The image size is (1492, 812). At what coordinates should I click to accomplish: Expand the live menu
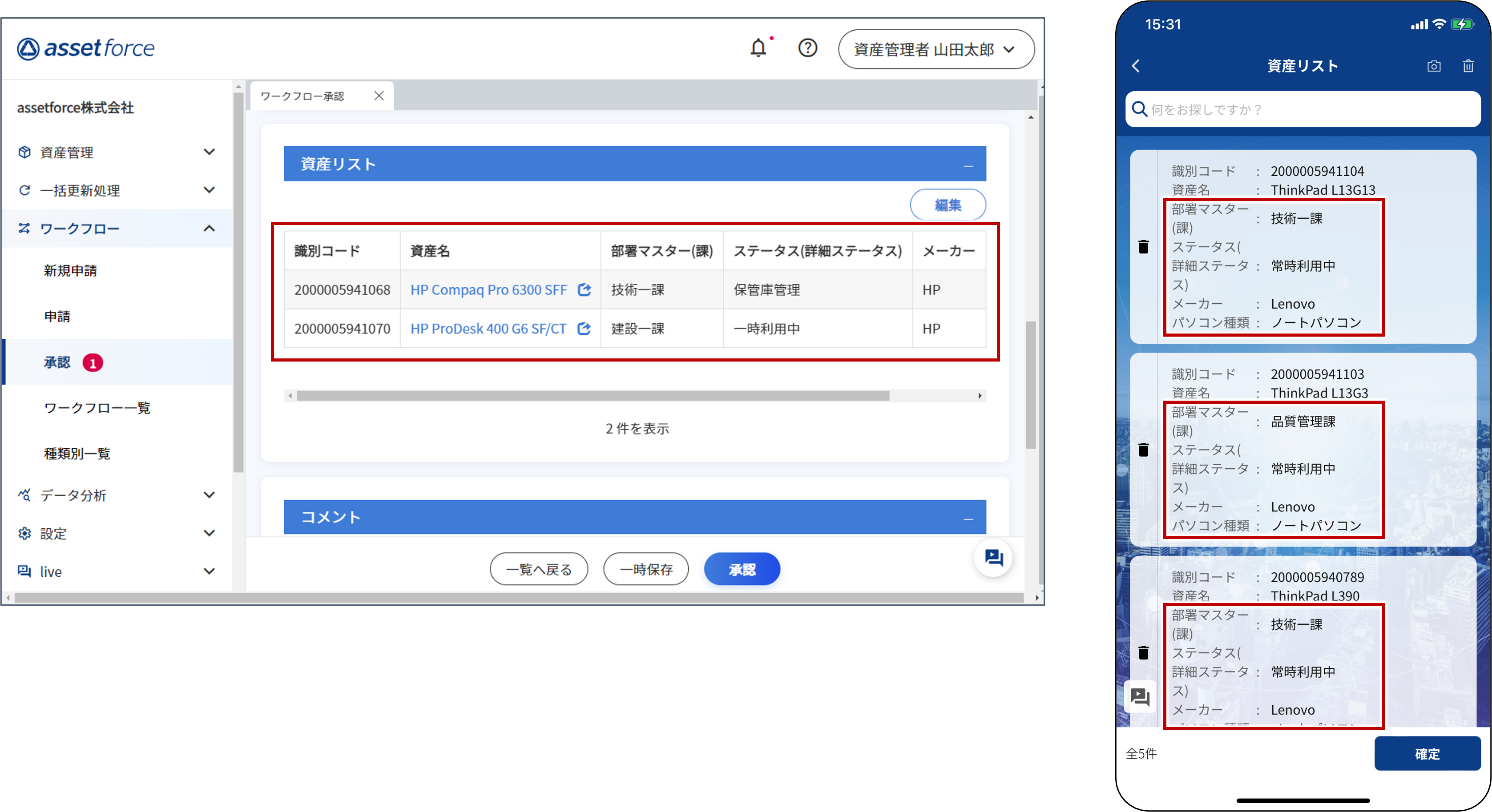point(209,571)
